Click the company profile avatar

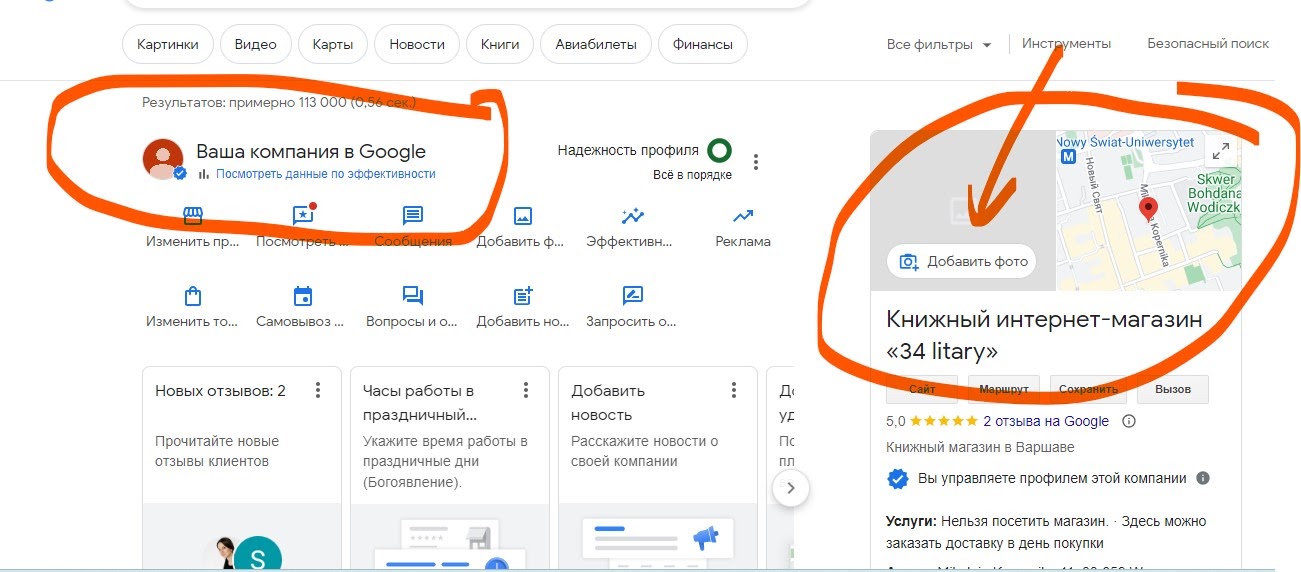pyautogui.click(x=163, y=159)
